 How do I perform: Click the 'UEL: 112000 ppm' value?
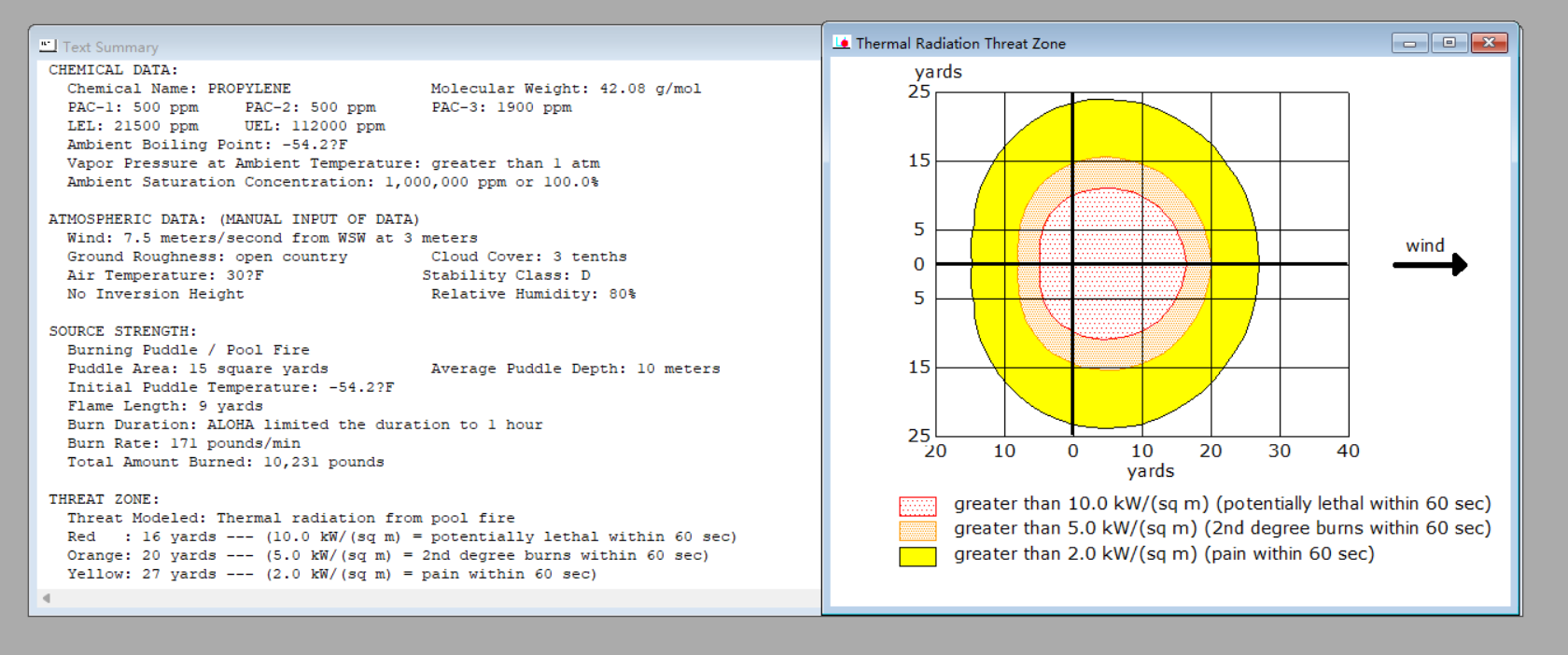(315, 126)
